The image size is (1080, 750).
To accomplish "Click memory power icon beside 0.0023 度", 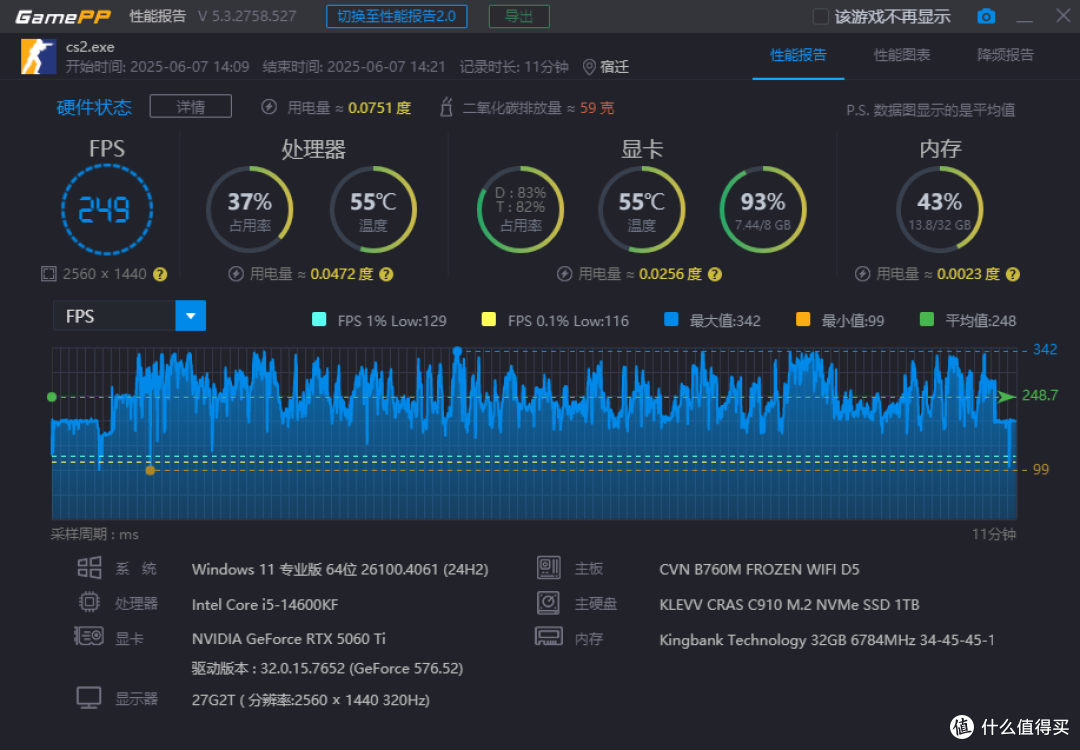I will point(862,274).
